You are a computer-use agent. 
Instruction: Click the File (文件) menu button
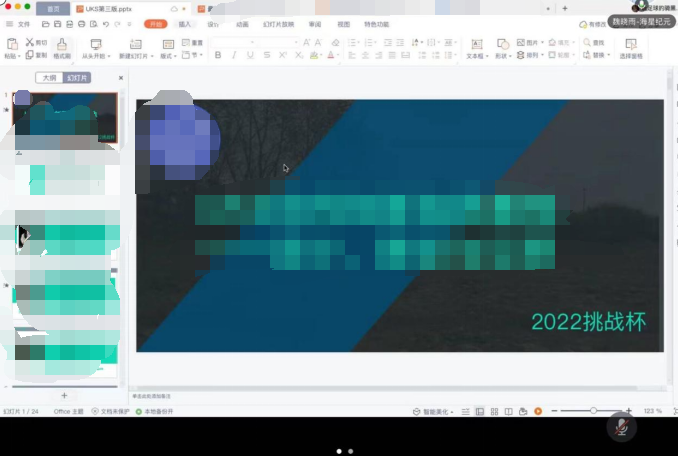pyautogui.click(x=18, y=23)
